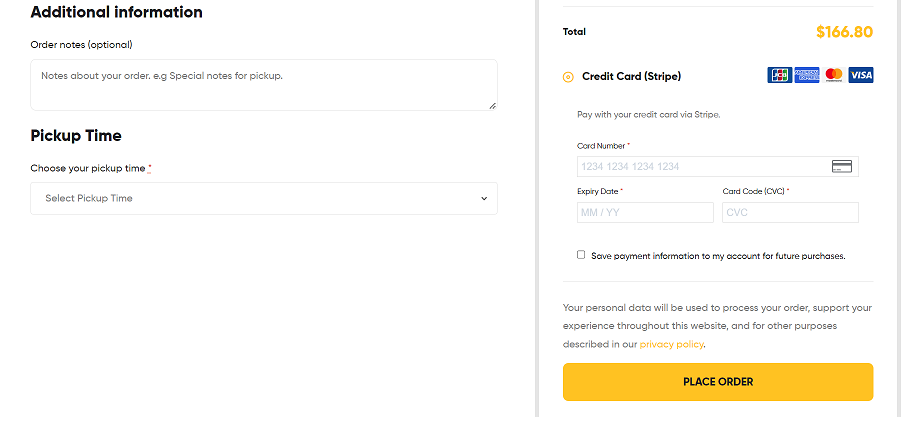The width and height of the screenshot is (905, 429).
Task: Open the Select Pickup Time dropdown
Action: pyautogui.click(x=264, y=199)
